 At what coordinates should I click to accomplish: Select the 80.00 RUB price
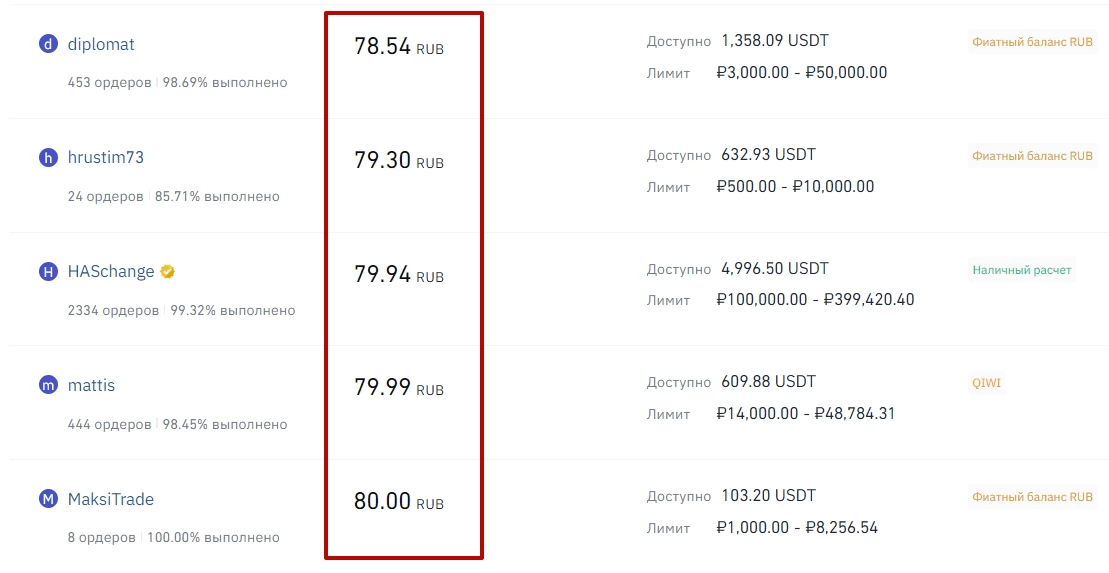(x=398, y=502)
